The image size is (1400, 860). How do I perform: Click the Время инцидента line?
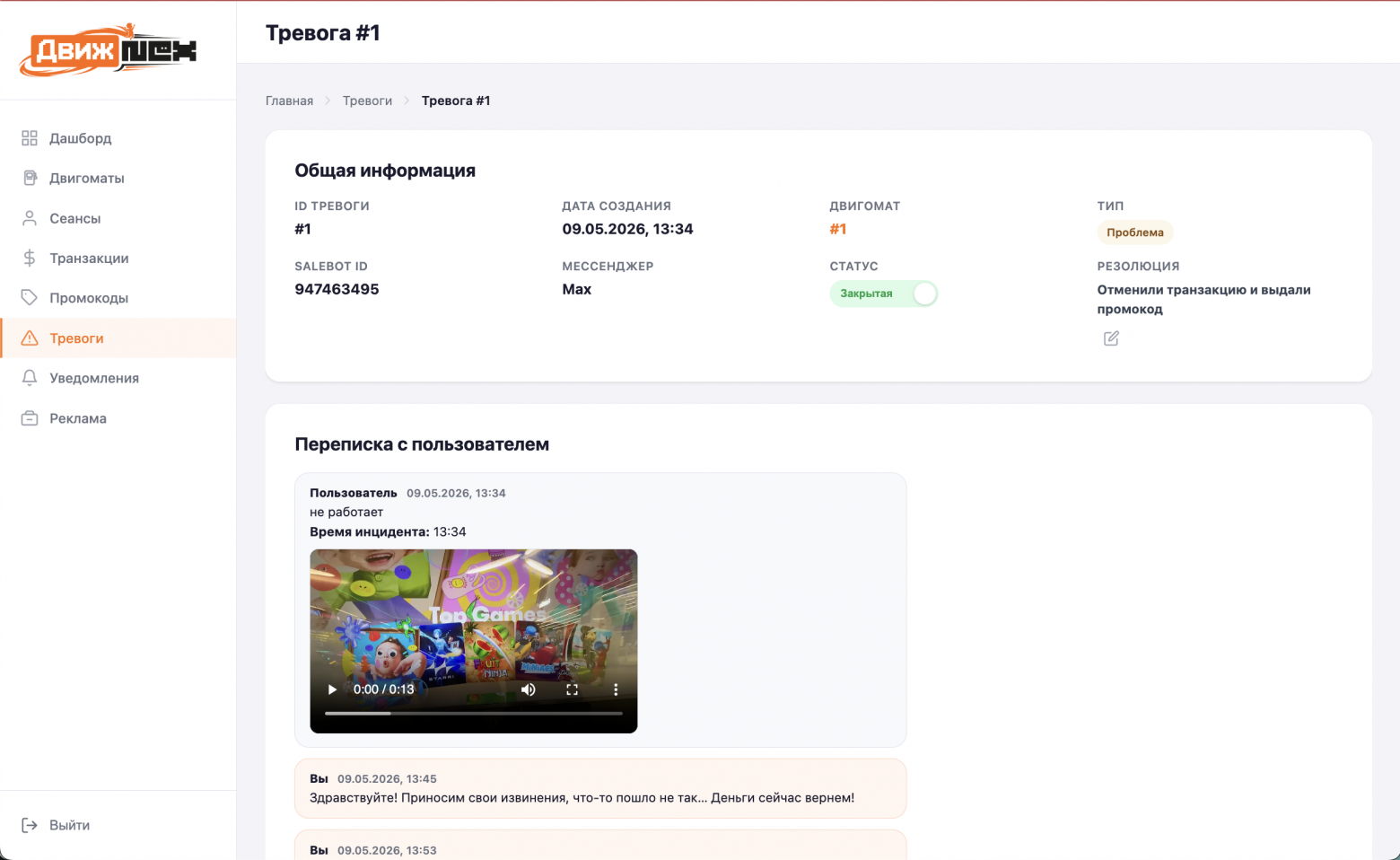pyautogui.click(x=388, y=531)
